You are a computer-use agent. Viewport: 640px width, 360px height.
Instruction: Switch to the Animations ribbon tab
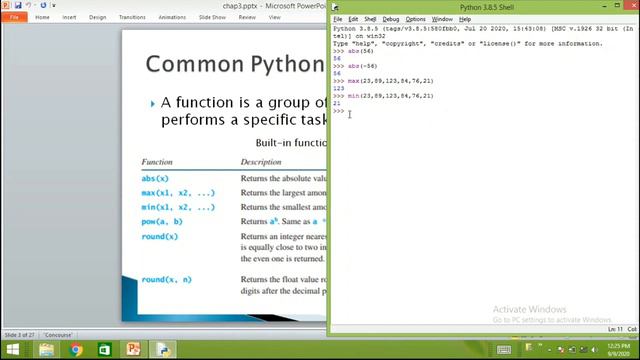172,17
